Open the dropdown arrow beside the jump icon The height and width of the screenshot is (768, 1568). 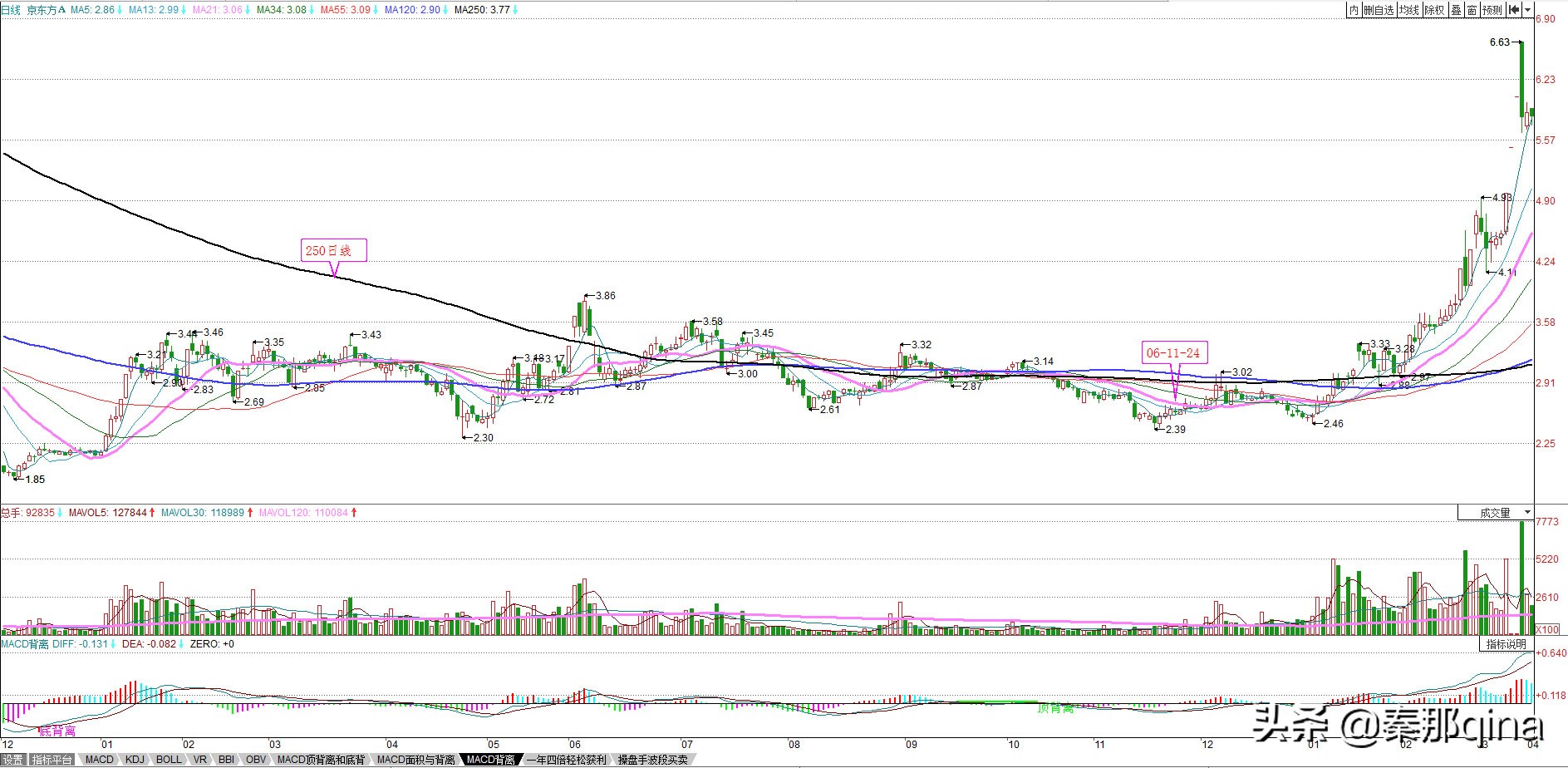coord(1526,10)
